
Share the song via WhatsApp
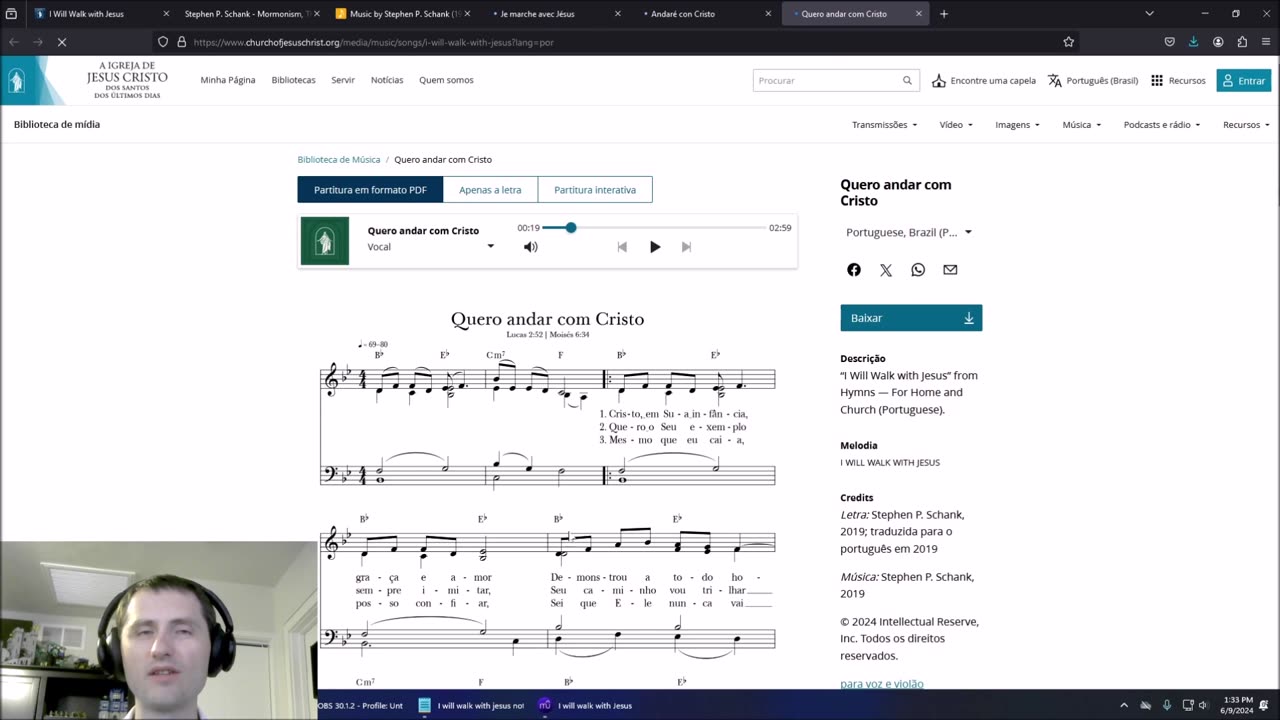(918, 270)
